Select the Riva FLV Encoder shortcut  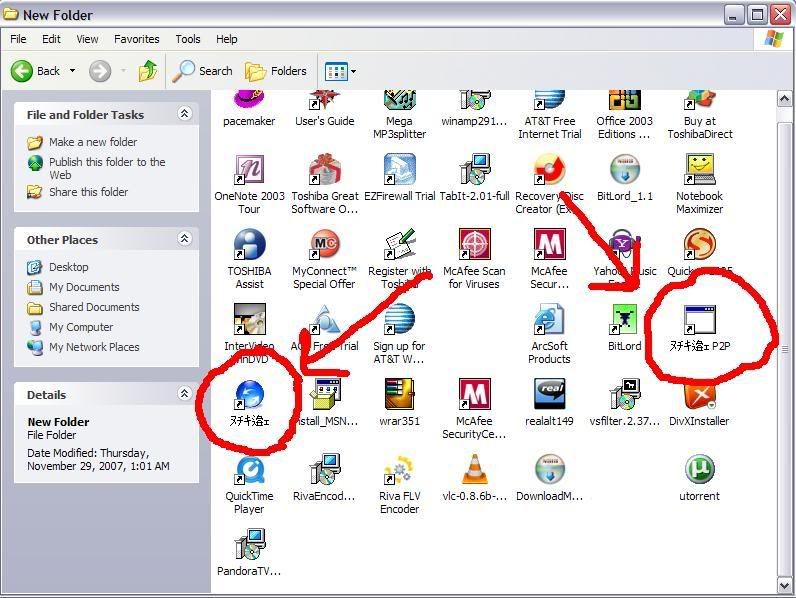(x=400, y=470)
